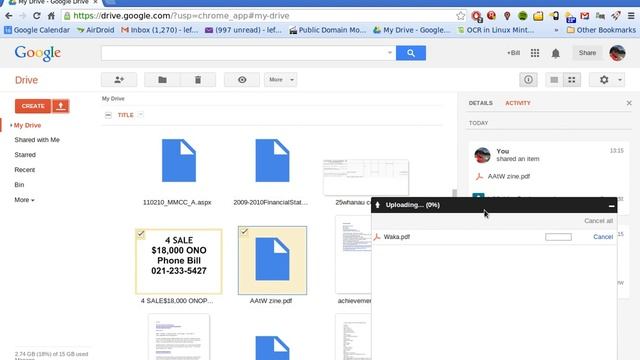Click AAtW zine.pdf in the activity feed
The width and height of the screenshot is (640, 360).
point(509,177)
